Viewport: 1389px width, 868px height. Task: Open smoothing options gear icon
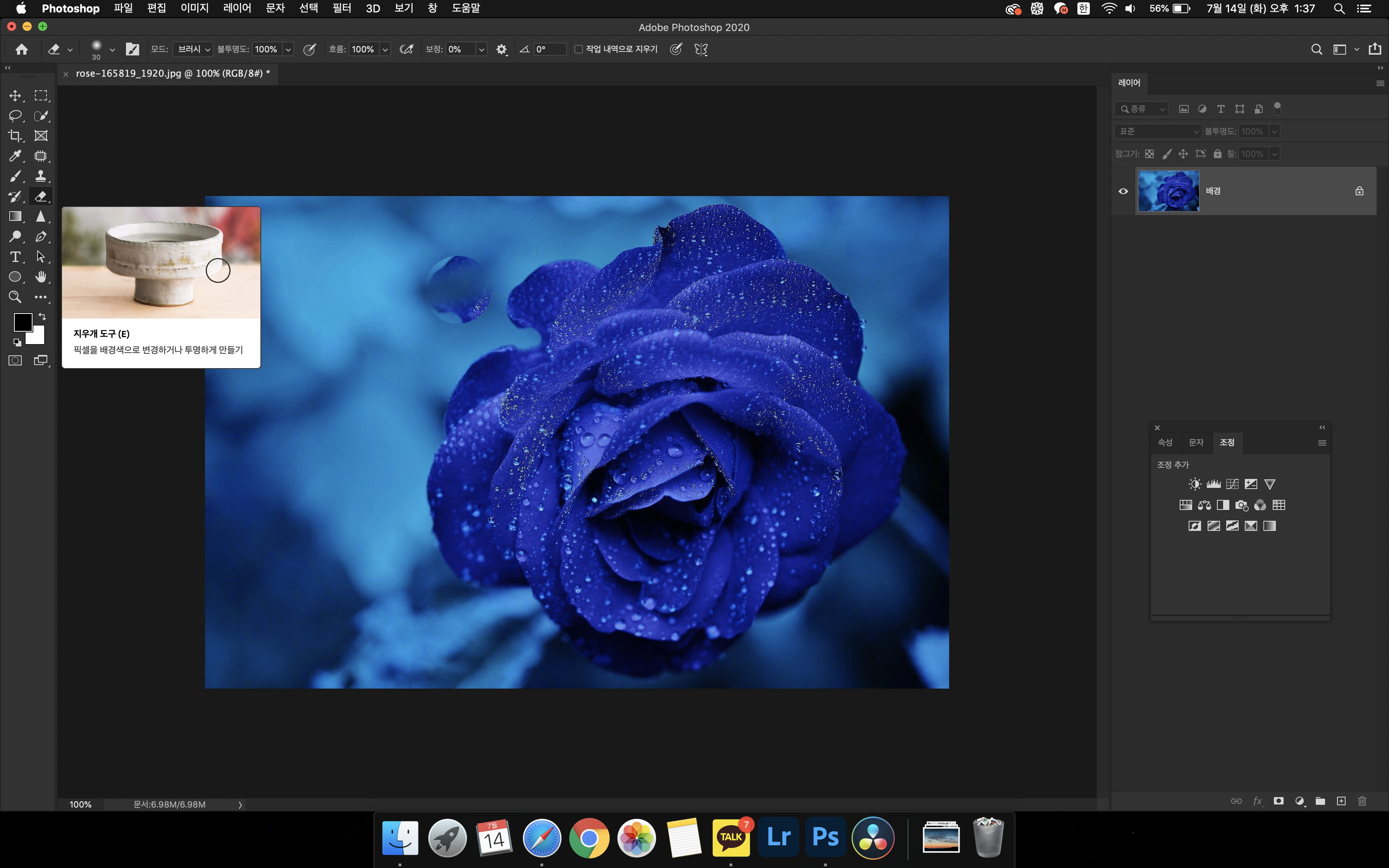tap(501, 49)
